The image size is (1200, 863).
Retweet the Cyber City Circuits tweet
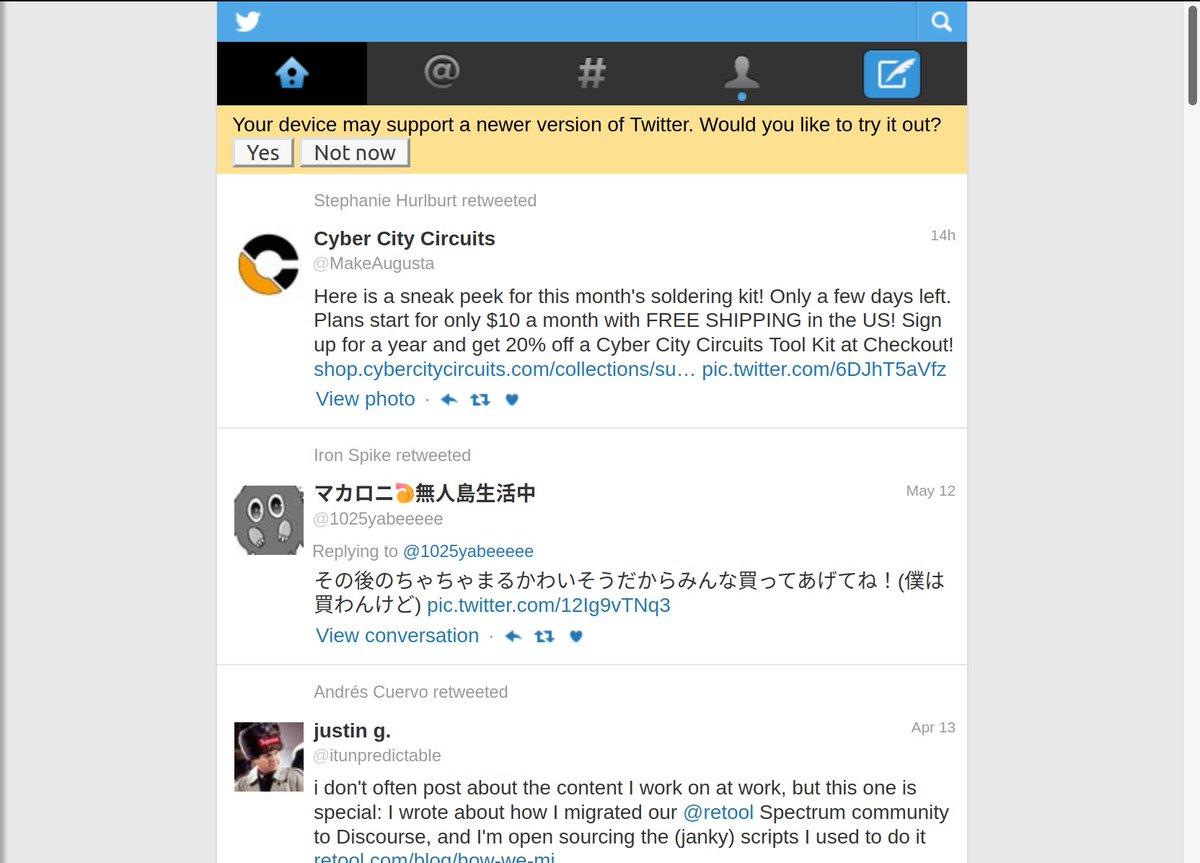(480, 399)
